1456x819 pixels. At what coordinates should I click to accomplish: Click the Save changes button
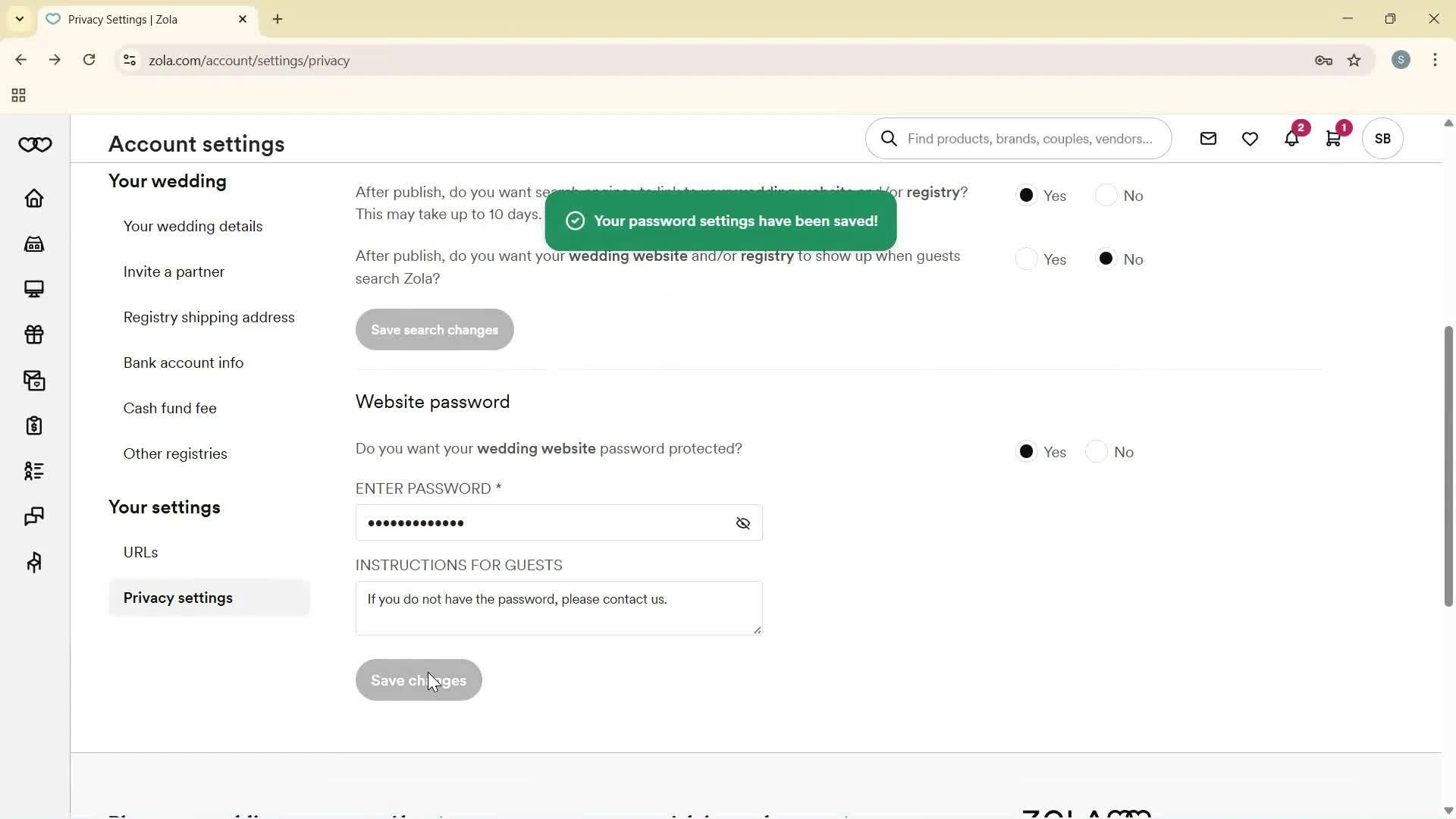tap(418, 680)
